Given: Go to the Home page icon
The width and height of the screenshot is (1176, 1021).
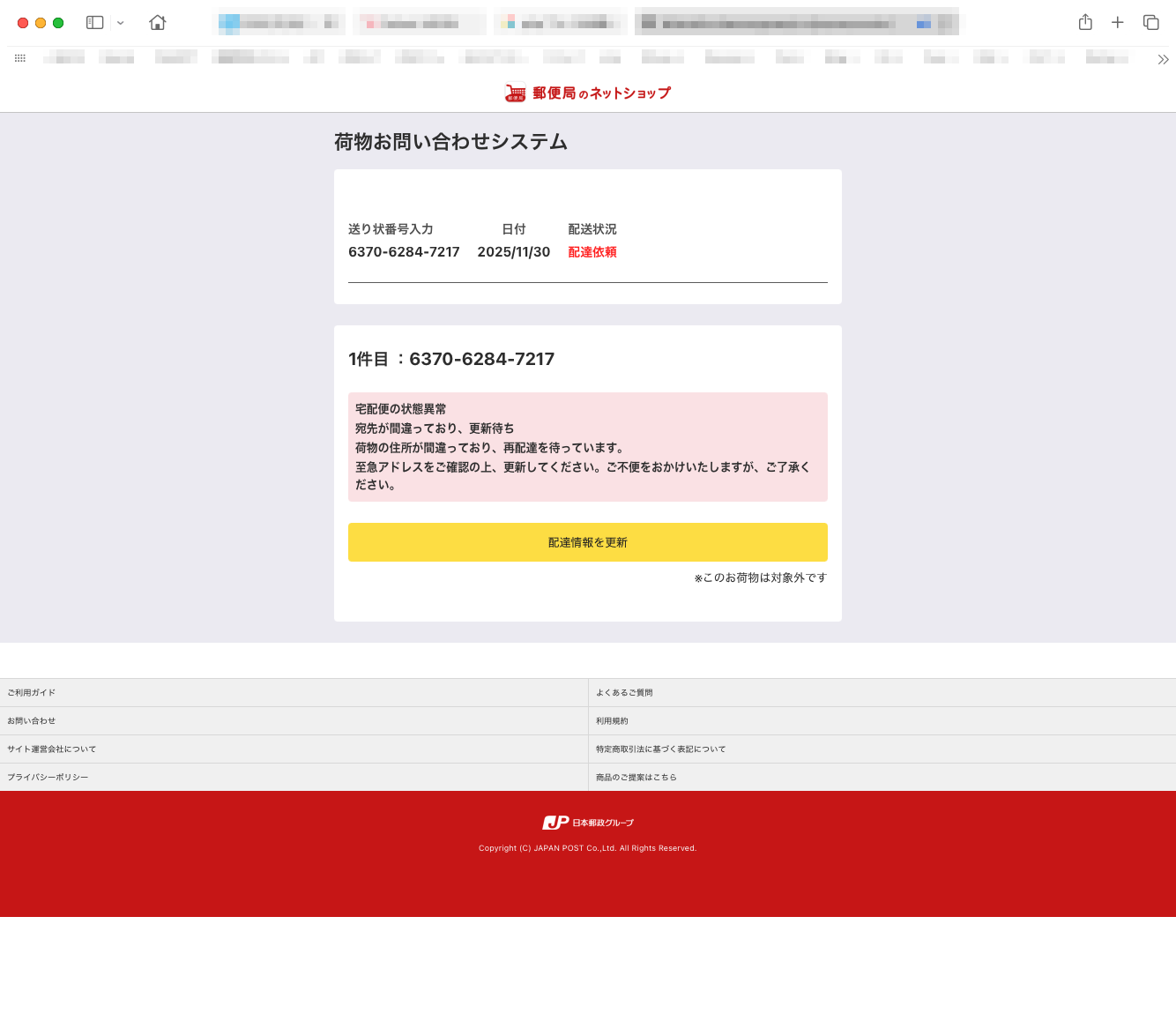Looking at the screenshot, I should pyautogui.click(x=158, y=23).
